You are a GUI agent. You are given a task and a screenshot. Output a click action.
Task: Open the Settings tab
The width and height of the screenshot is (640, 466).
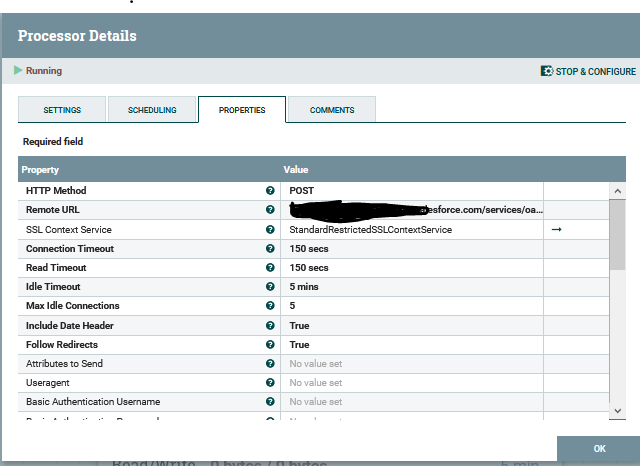point(62,109)
